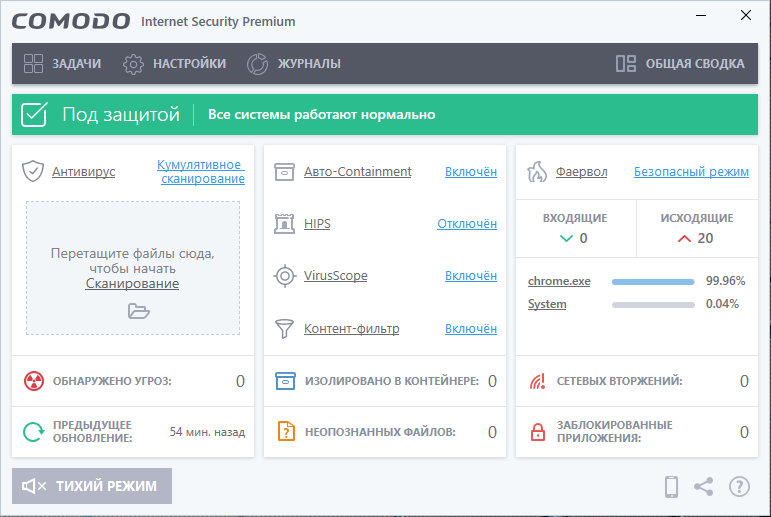Open the Настройки menu

pyautogui.click(x=175, y=64)
